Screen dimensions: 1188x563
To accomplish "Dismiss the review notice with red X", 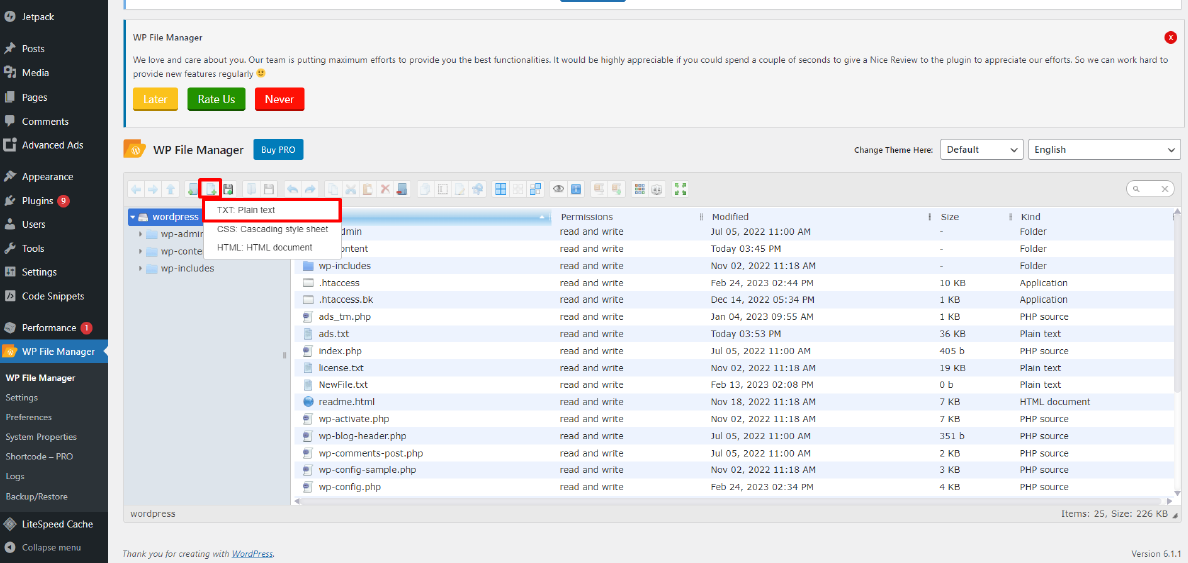I will 1170,37.
